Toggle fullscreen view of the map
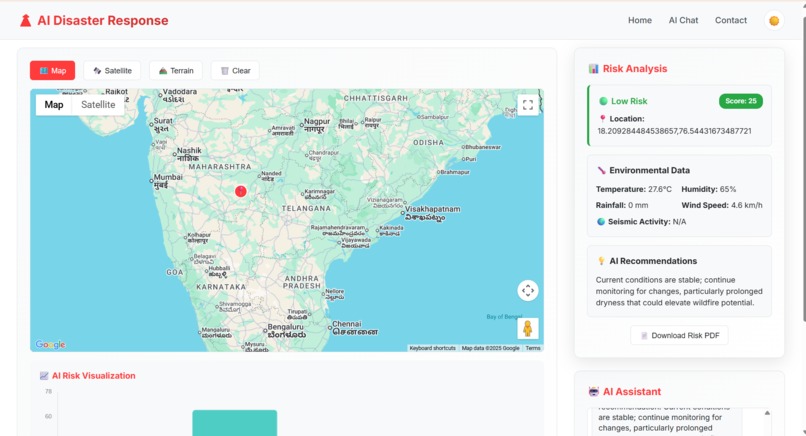 [x=528, y=105]
